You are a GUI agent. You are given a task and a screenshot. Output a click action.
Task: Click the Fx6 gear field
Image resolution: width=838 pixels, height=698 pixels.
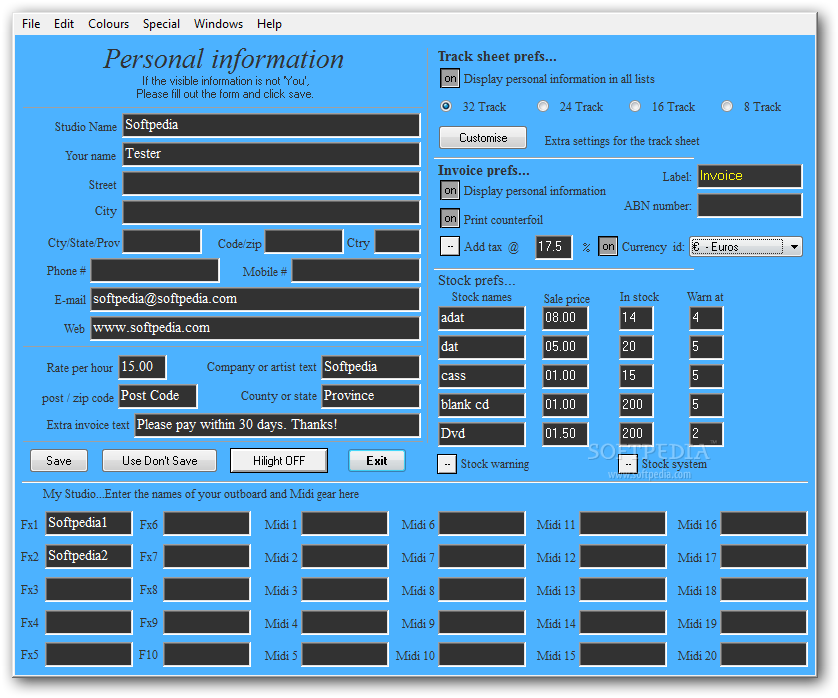coord(207,523)
